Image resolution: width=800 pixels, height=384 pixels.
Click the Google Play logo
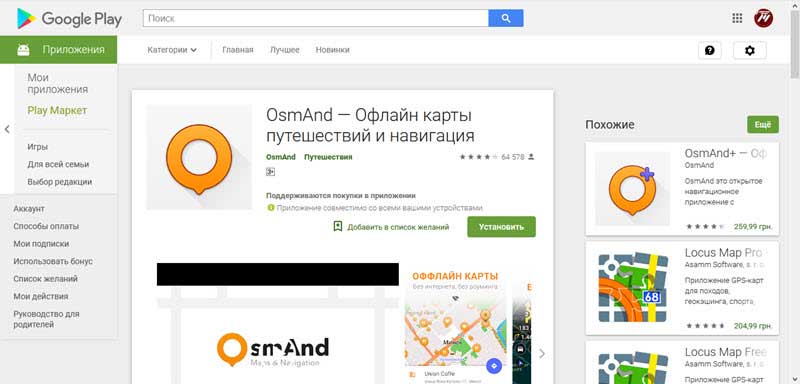tap(69, 18)
